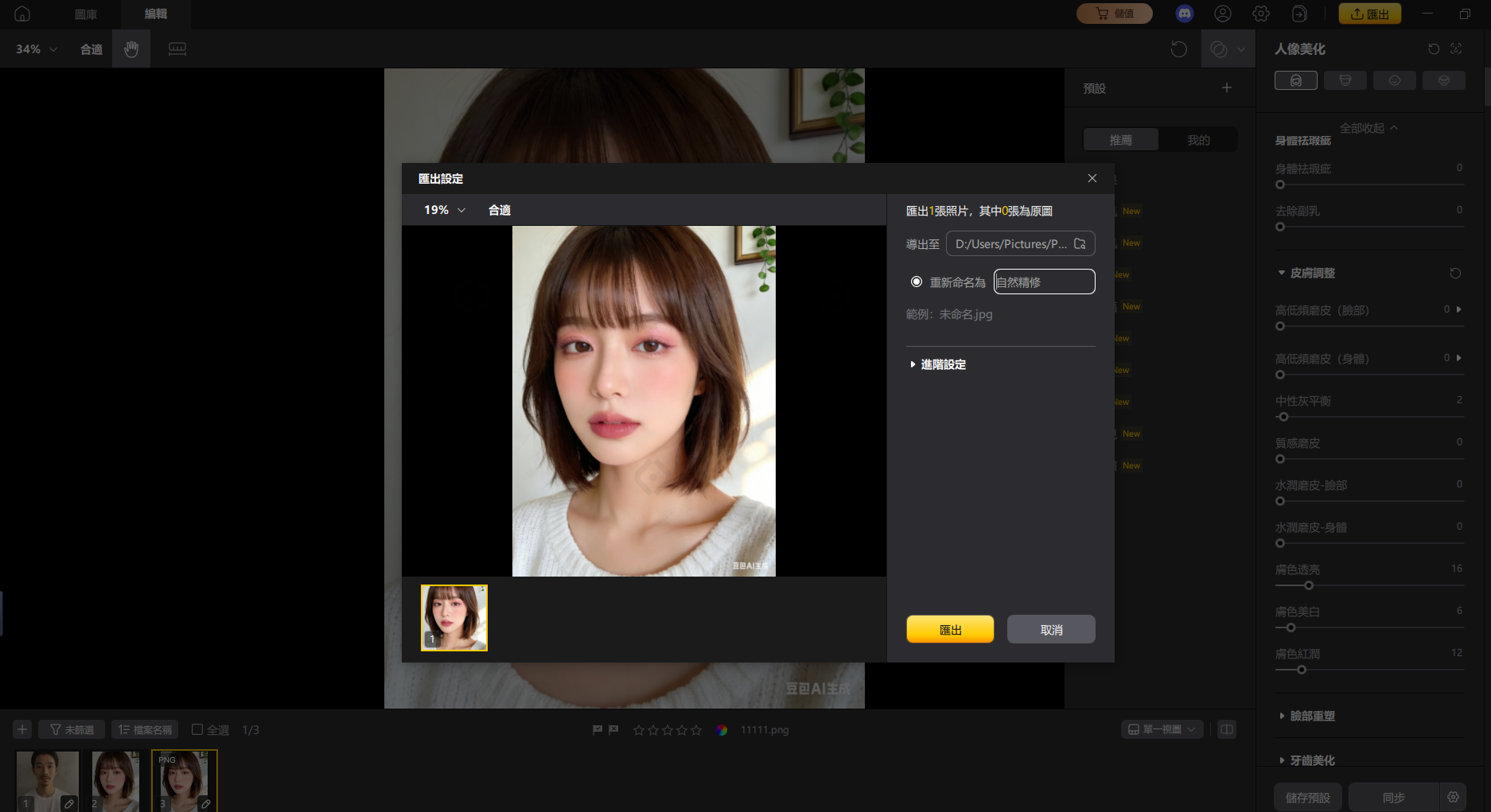This screenshot has width=1491, height=812.
Task: Enable the 全選 checkbox in bottom bar
Action: click(x=196, y=728)
